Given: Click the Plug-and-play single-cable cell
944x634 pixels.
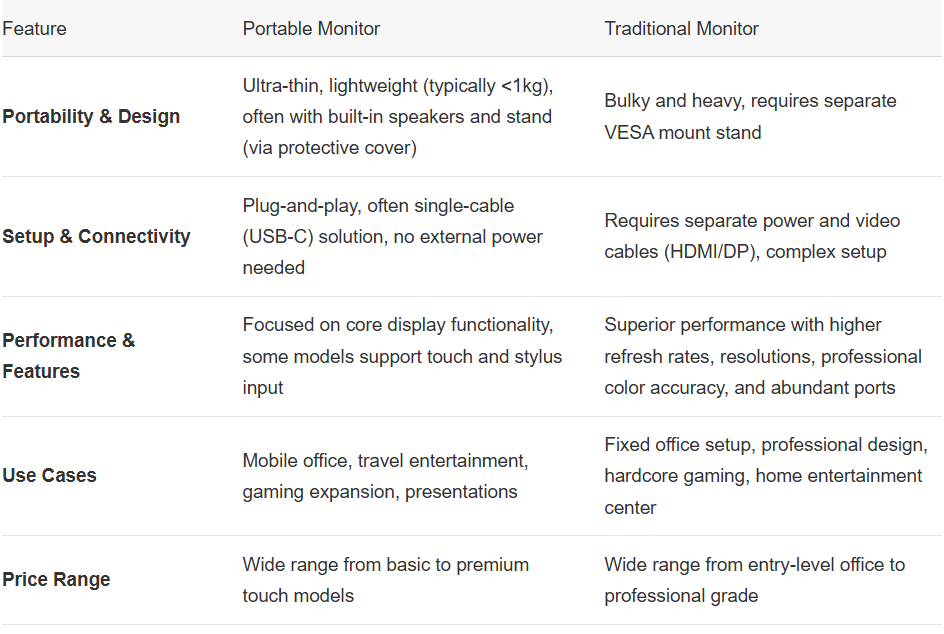Looking at the screenshot, I should point(392,237).
